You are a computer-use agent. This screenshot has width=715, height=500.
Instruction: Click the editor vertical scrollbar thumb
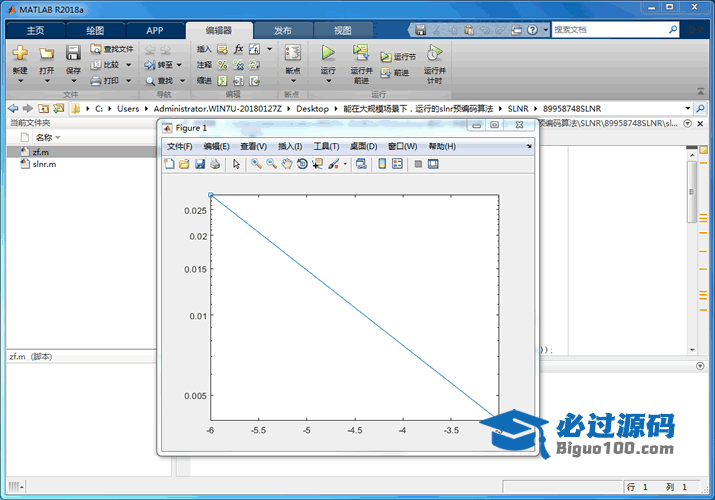point(692,191)
